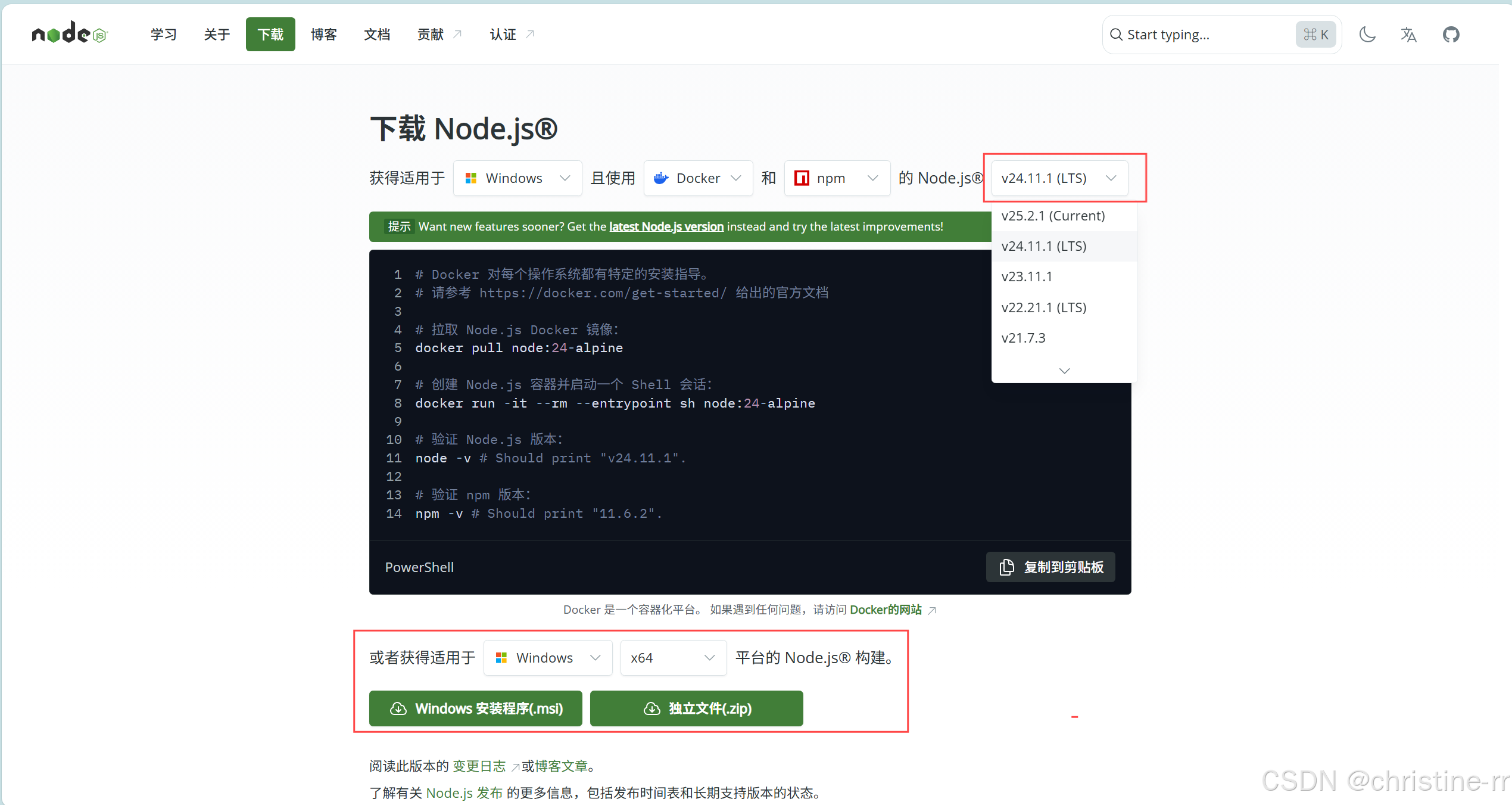1512x805 pixels.
Task: Expand the x64 architecture dropdown
Action: (x=673, y=658)
